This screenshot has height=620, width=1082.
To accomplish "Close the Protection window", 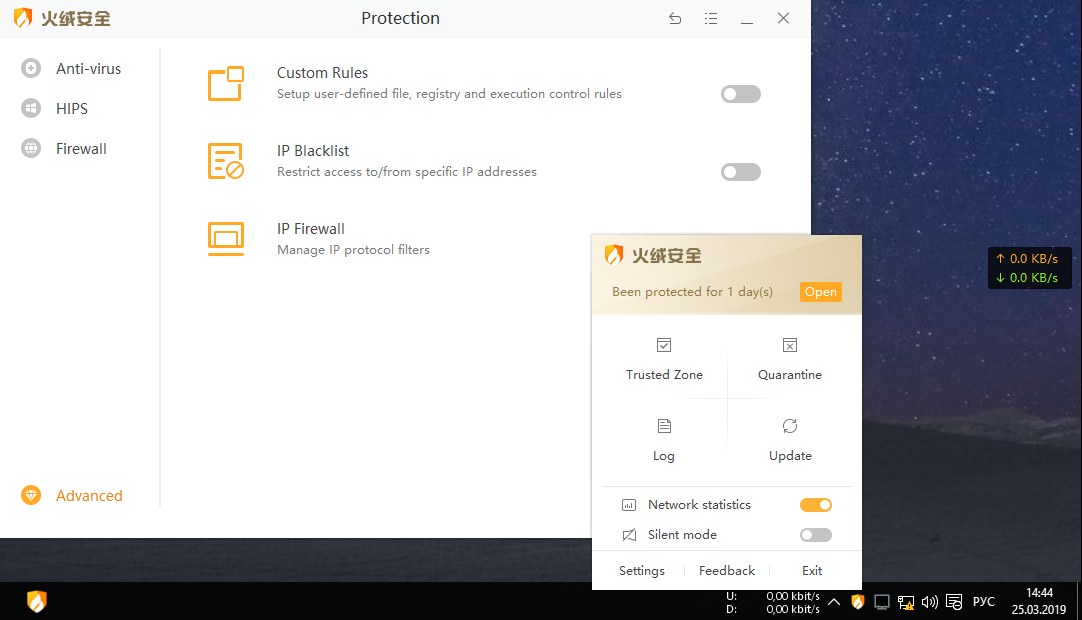I will [x=783, y=19].
